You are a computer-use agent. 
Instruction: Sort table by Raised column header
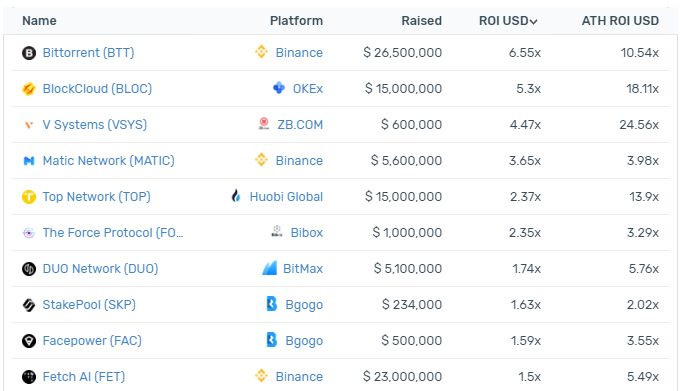point(422,21)
